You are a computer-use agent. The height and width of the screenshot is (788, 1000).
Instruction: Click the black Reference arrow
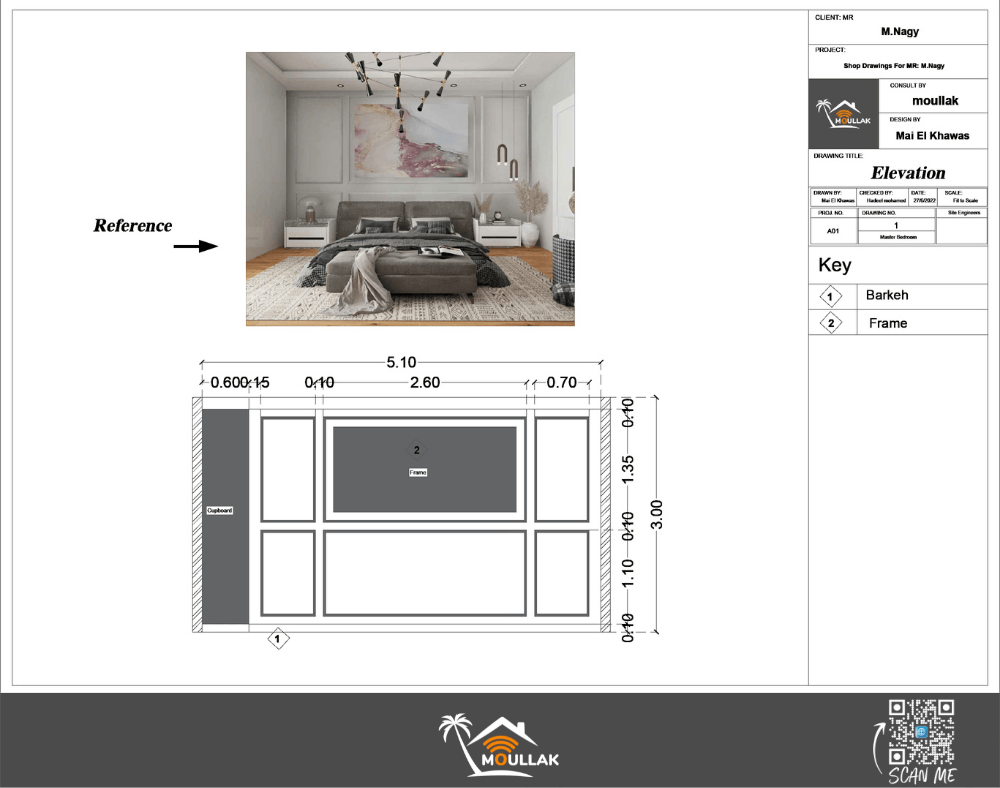point(195,246)
